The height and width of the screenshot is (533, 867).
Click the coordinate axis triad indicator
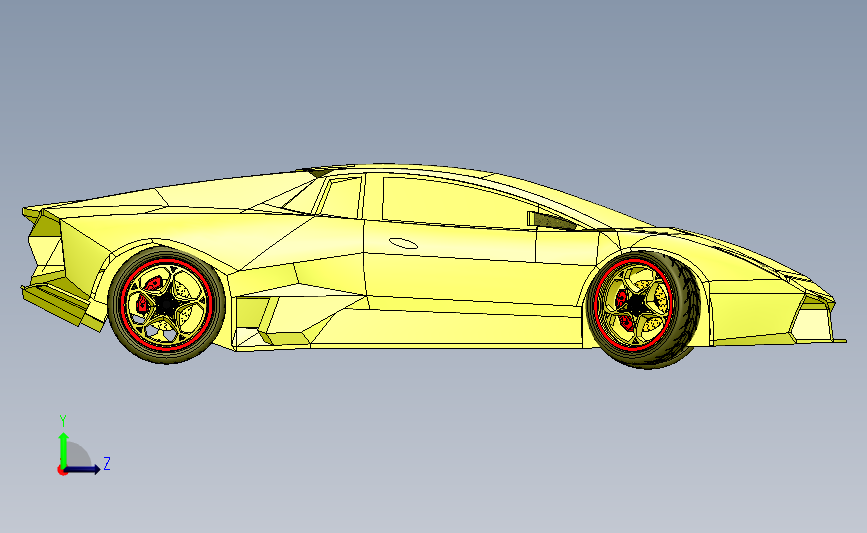point(83,447)
